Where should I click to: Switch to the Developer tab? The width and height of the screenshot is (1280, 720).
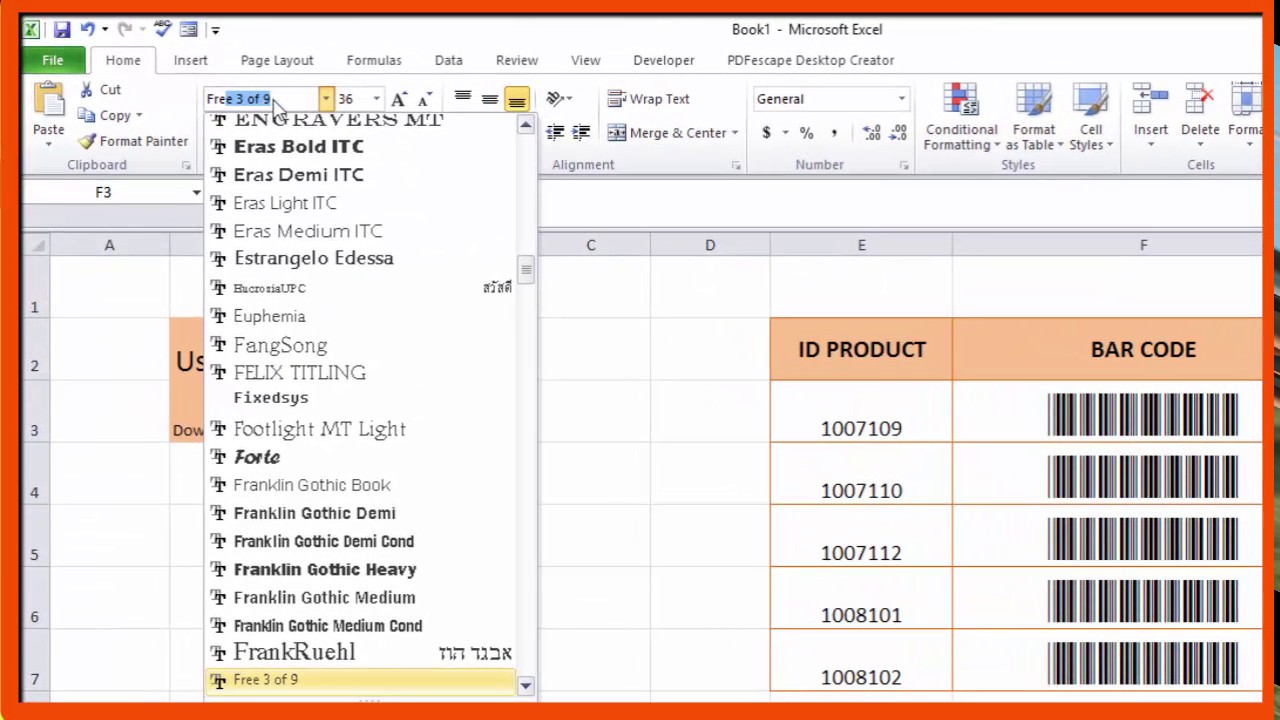click(664, 60)
